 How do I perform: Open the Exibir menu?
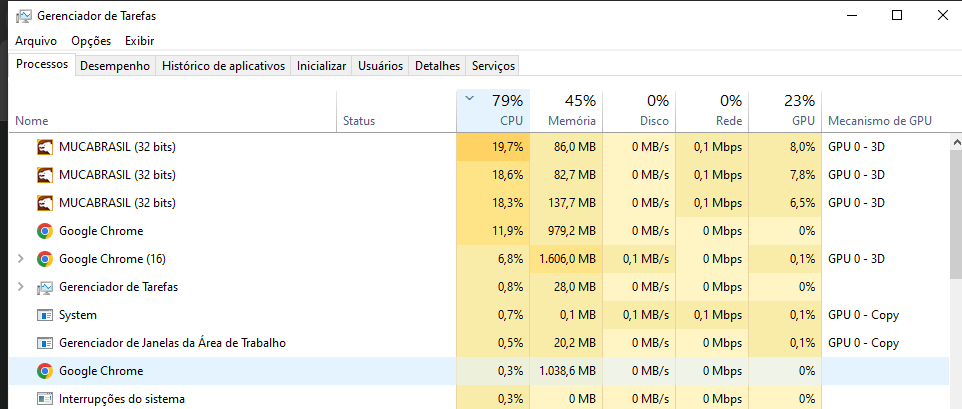pyautogui.click(x=139, y=41)
